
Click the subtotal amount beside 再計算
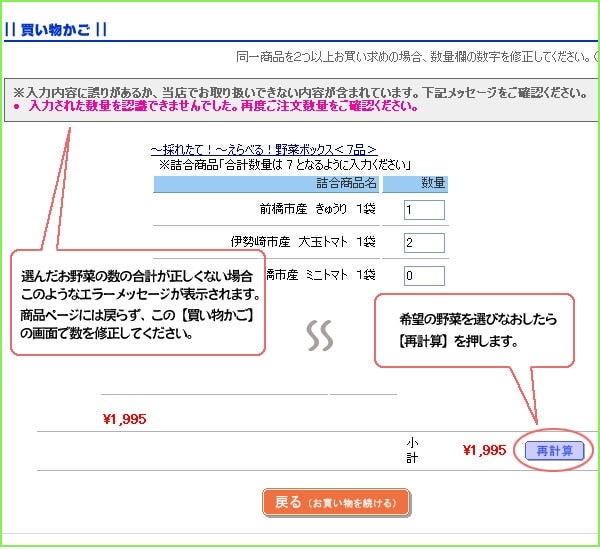click(484, 451)
